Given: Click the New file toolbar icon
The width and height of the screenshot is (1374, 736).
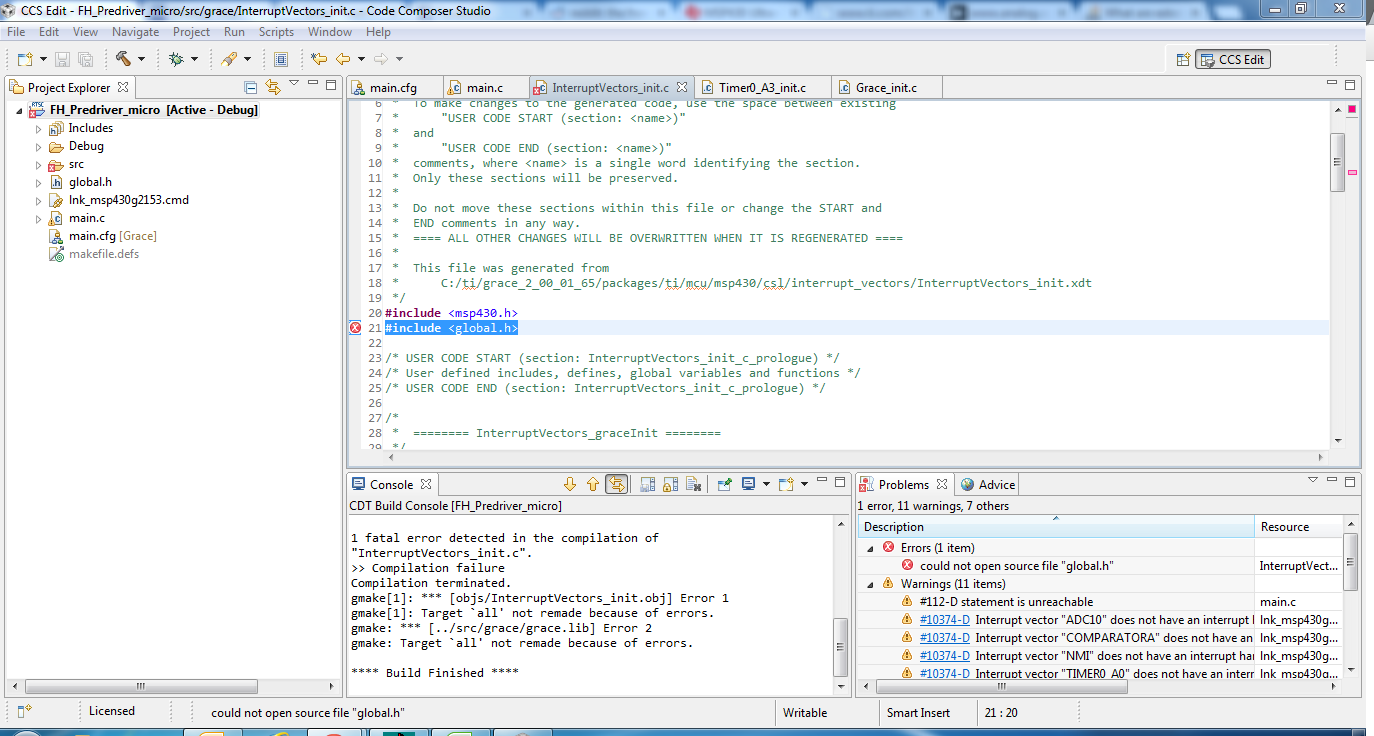Looking at the screenshot, I should (x=23, y=59).
